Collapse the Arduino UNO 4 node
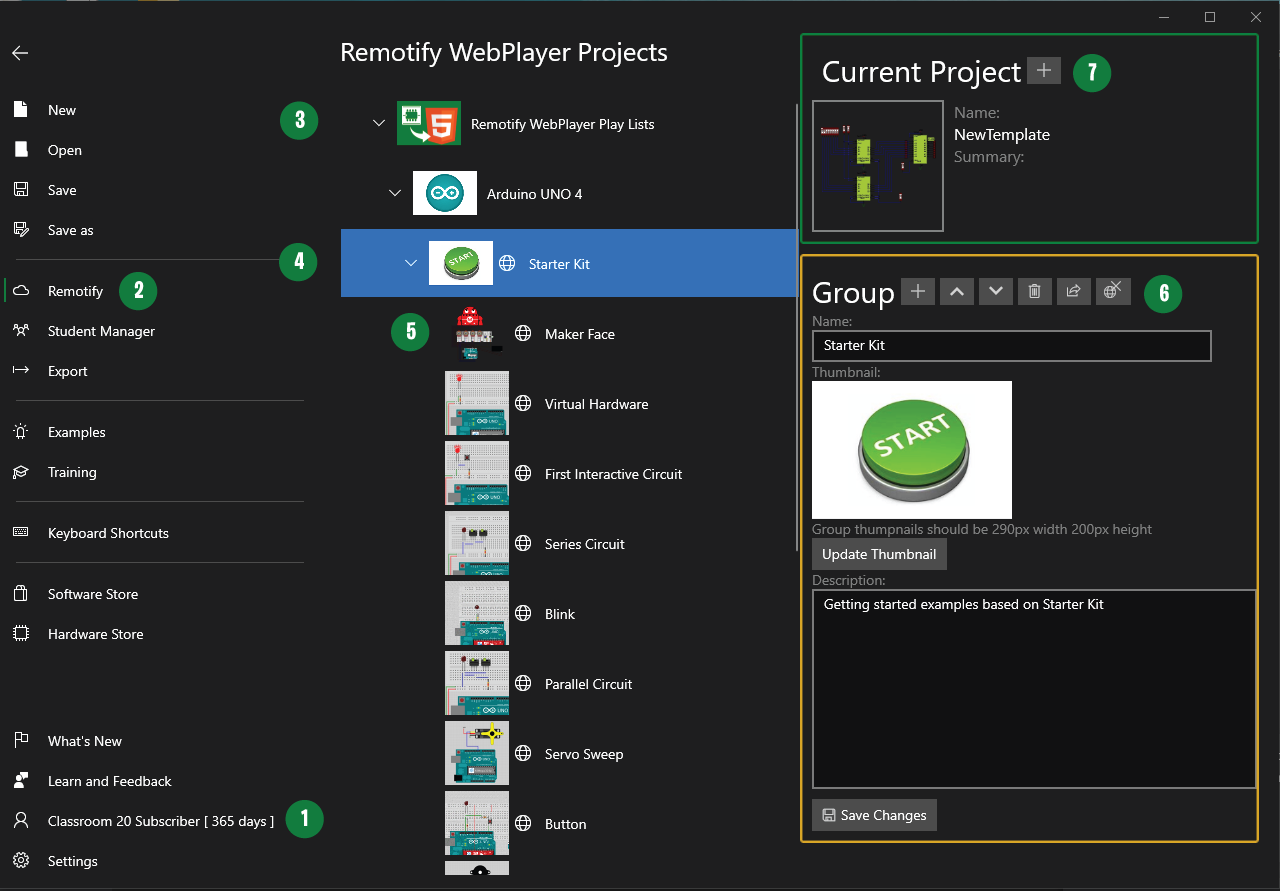The image size is (1280, 892). (x=394, y=194)
